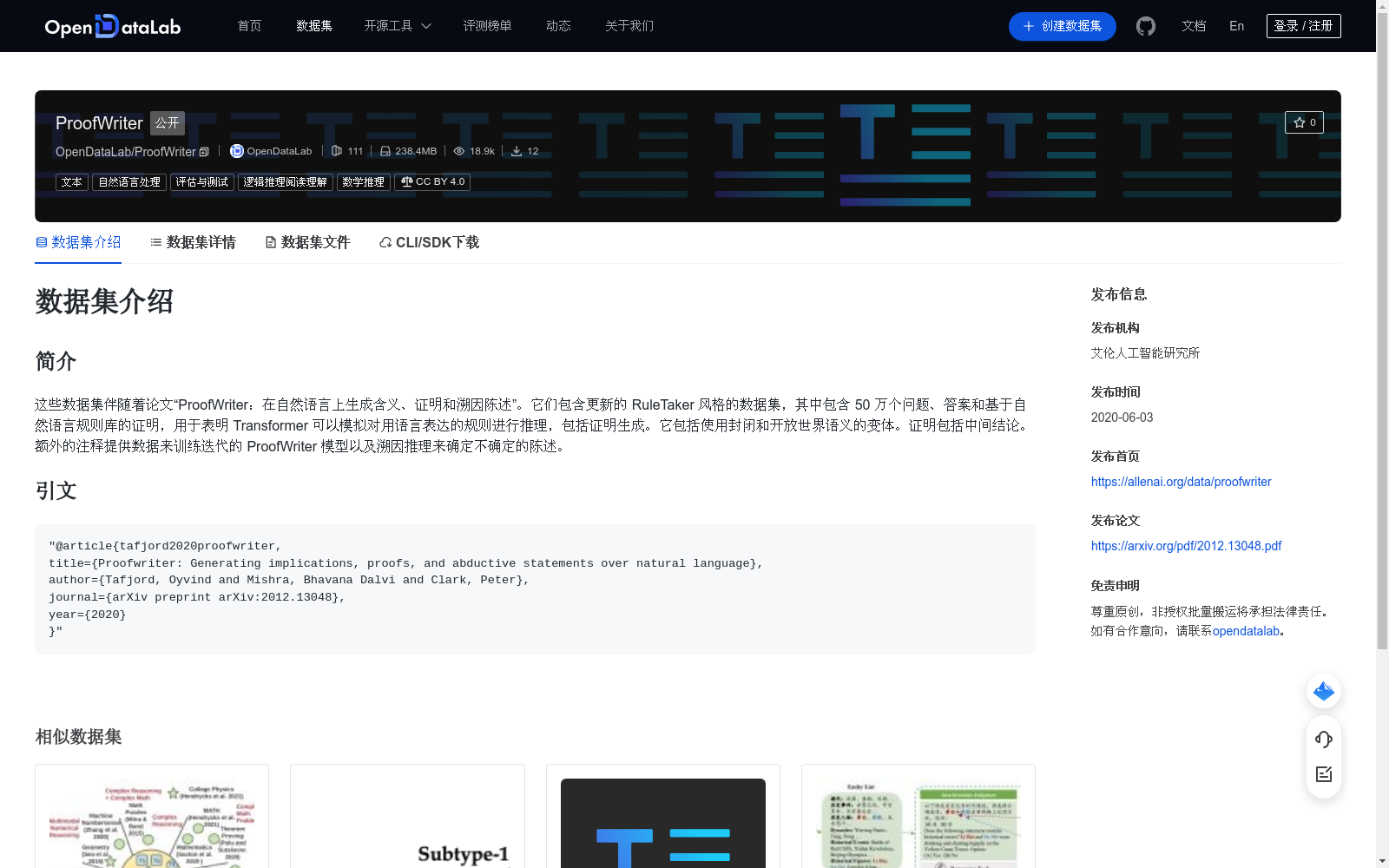
Task: Open 动态 in the navigation bar
Action: pyautogui.click(x=558, y=26)
